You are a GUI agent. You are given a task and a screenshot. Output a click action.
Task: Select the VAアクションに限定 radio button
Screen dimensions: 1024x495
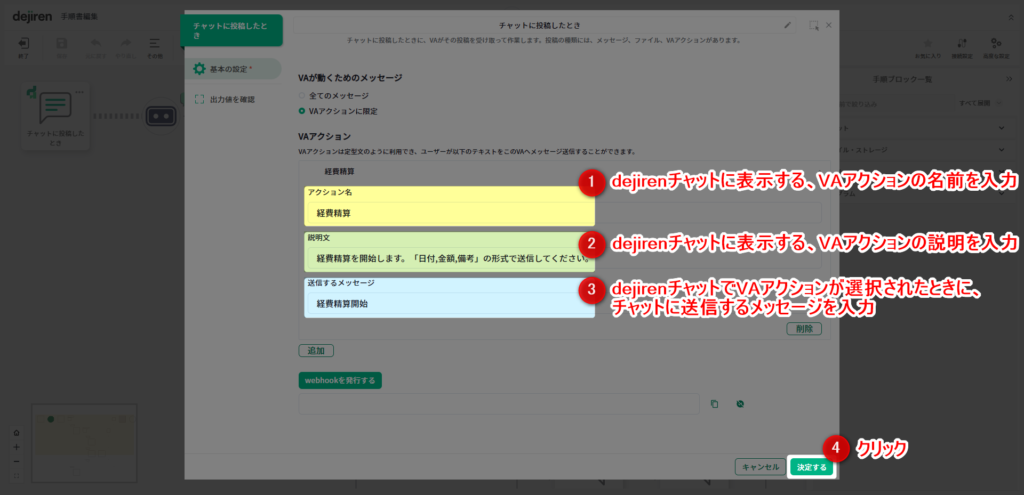point(302,111)
